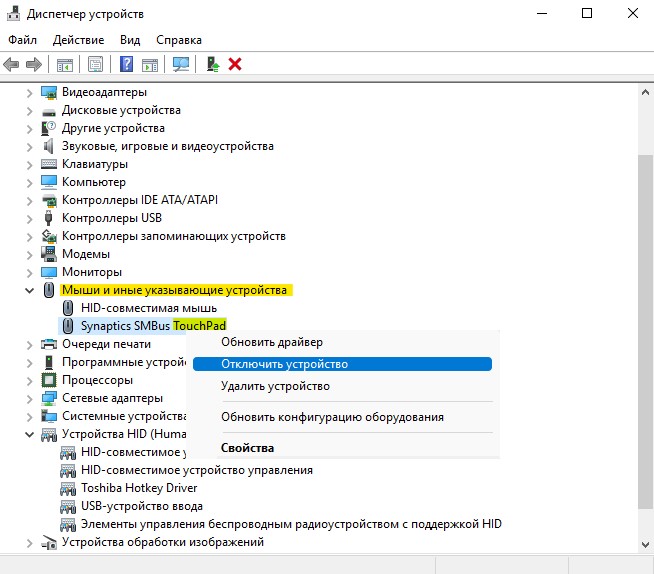
Task: Open the Вид menu
Action: click(x=130, y=40)
